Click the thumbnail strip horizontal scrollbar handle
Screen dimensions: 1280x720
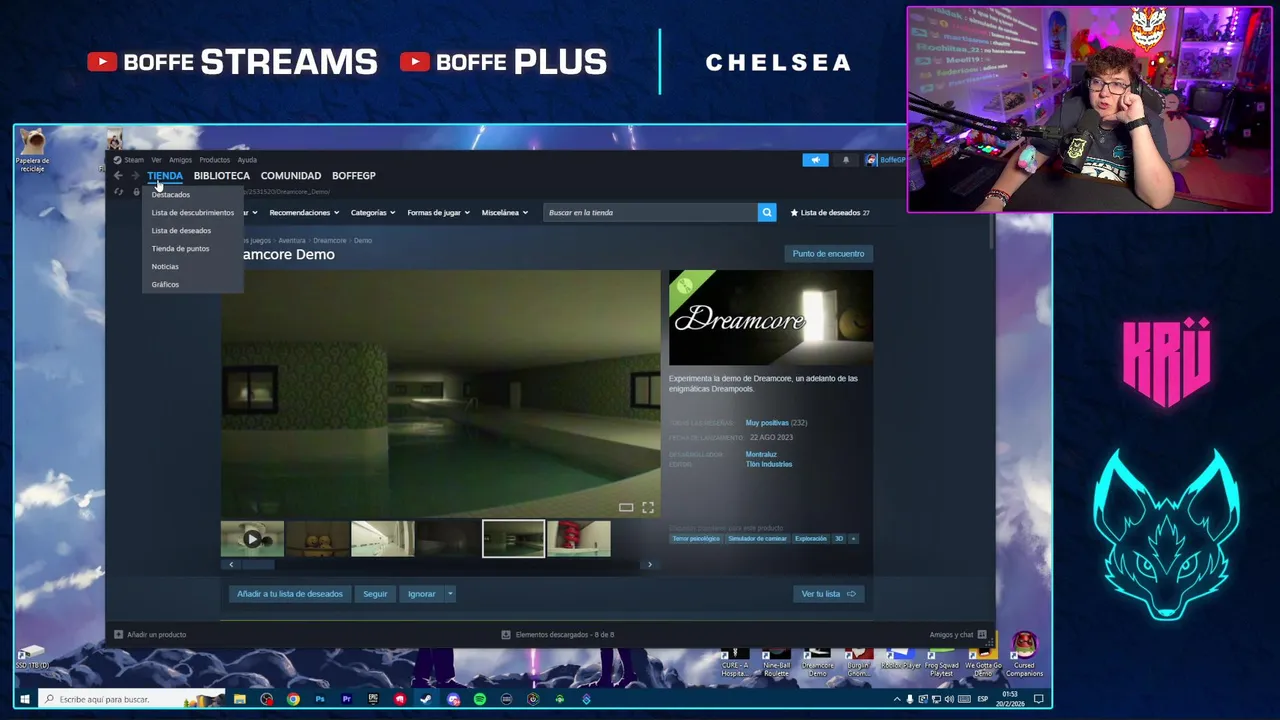pyautogui.click(x=258, y=565)
